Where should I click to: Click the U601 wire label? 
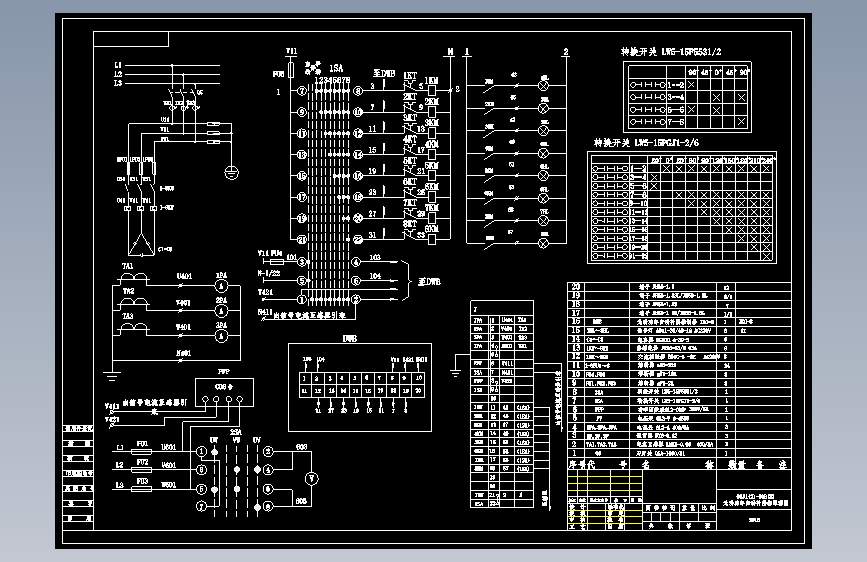[x=169, y=447]
